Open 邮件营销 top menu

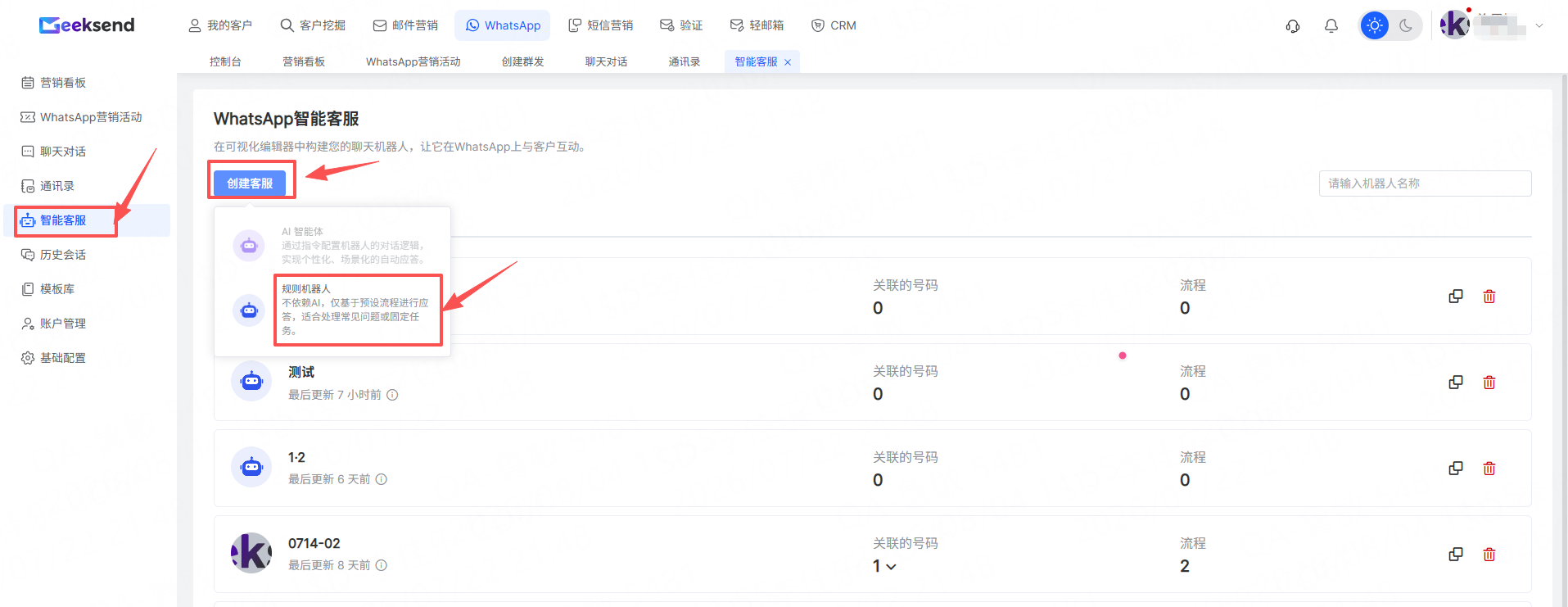click(x=405, y=25)
